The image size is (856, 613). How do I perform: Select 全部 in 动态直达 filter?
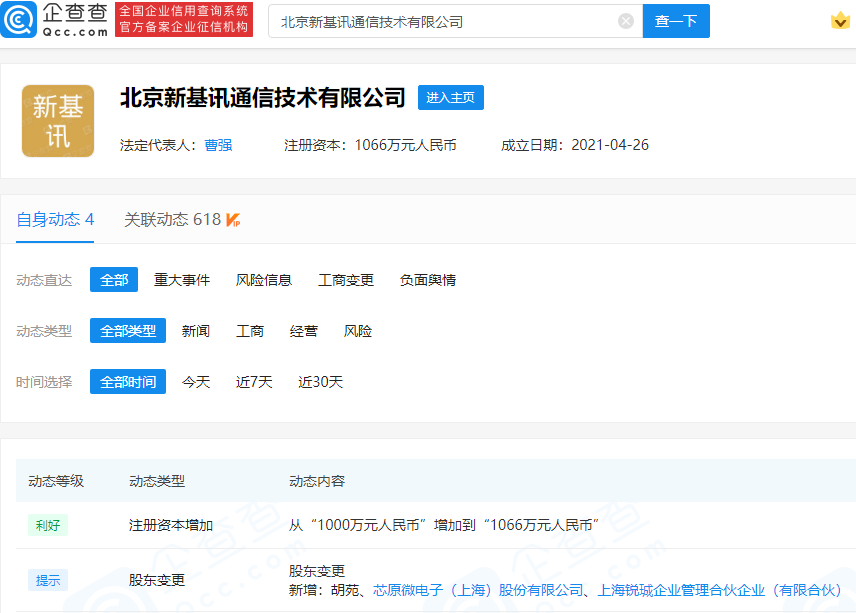(x=114, y=280)
